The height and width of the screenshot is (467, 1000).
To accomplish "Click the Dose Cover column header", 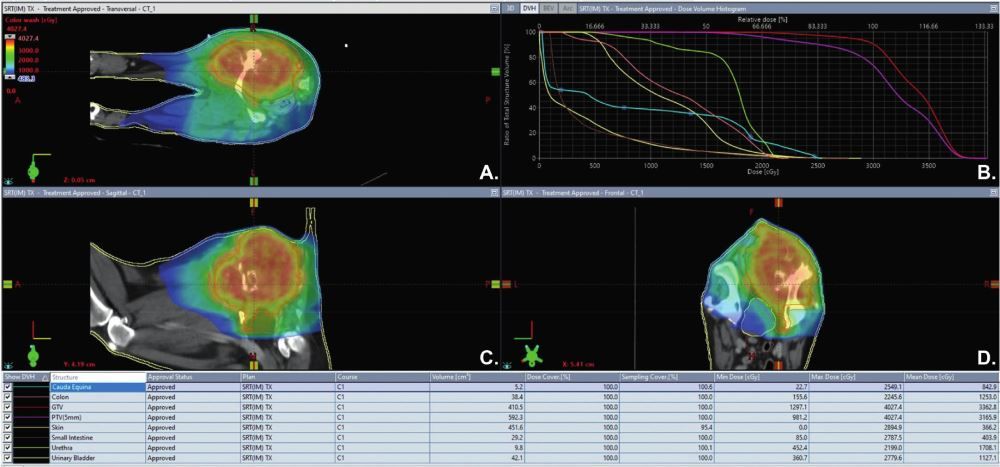I will pyautogui.click(x=572, y=377).
